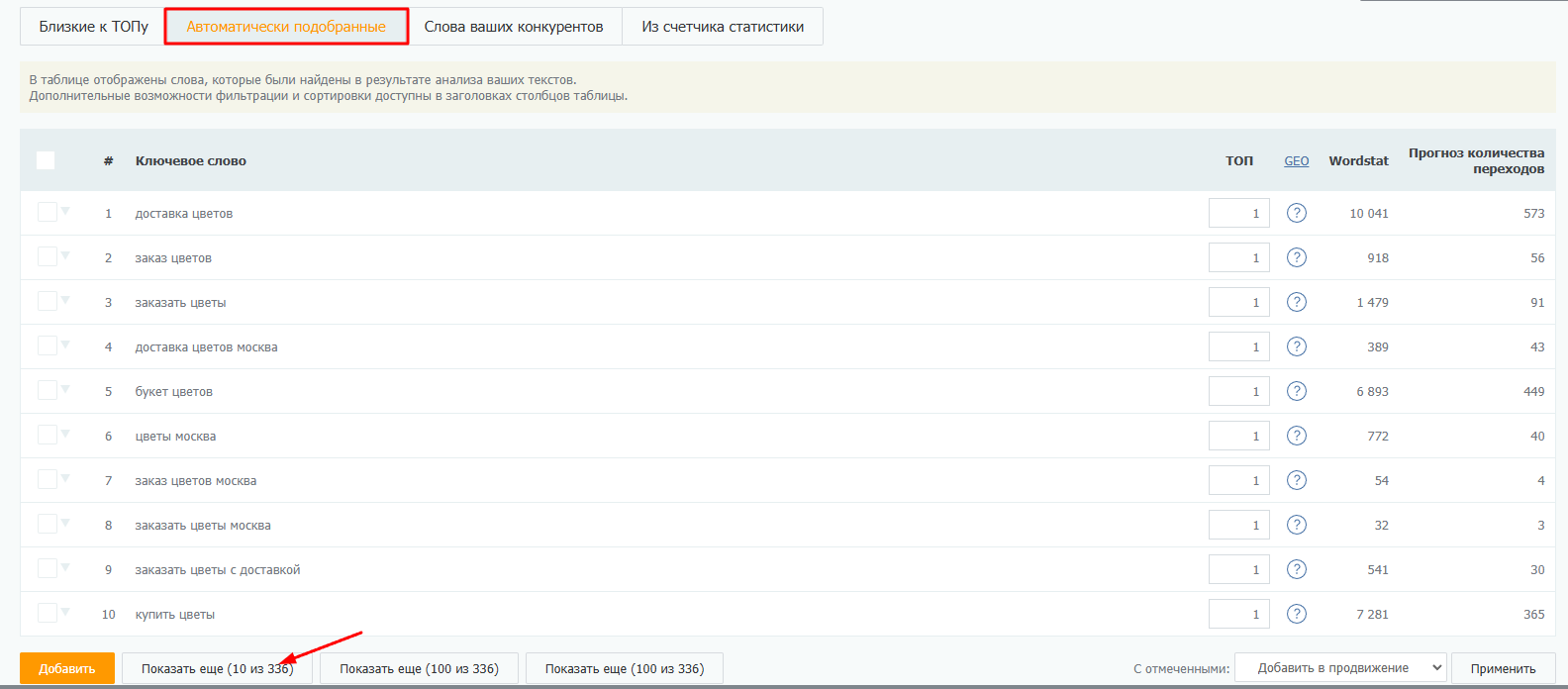Click GEO question icon for 'заказ цветов'

1296,257
